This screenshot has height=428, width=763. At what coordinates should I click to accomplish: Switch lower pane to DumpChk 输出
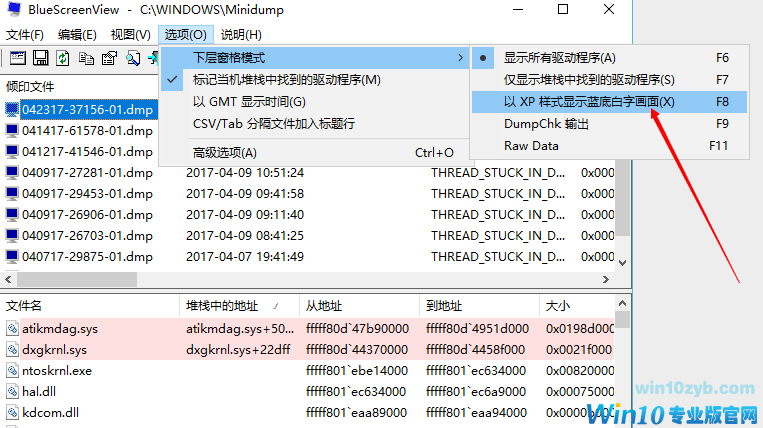[x=609, y=124]
